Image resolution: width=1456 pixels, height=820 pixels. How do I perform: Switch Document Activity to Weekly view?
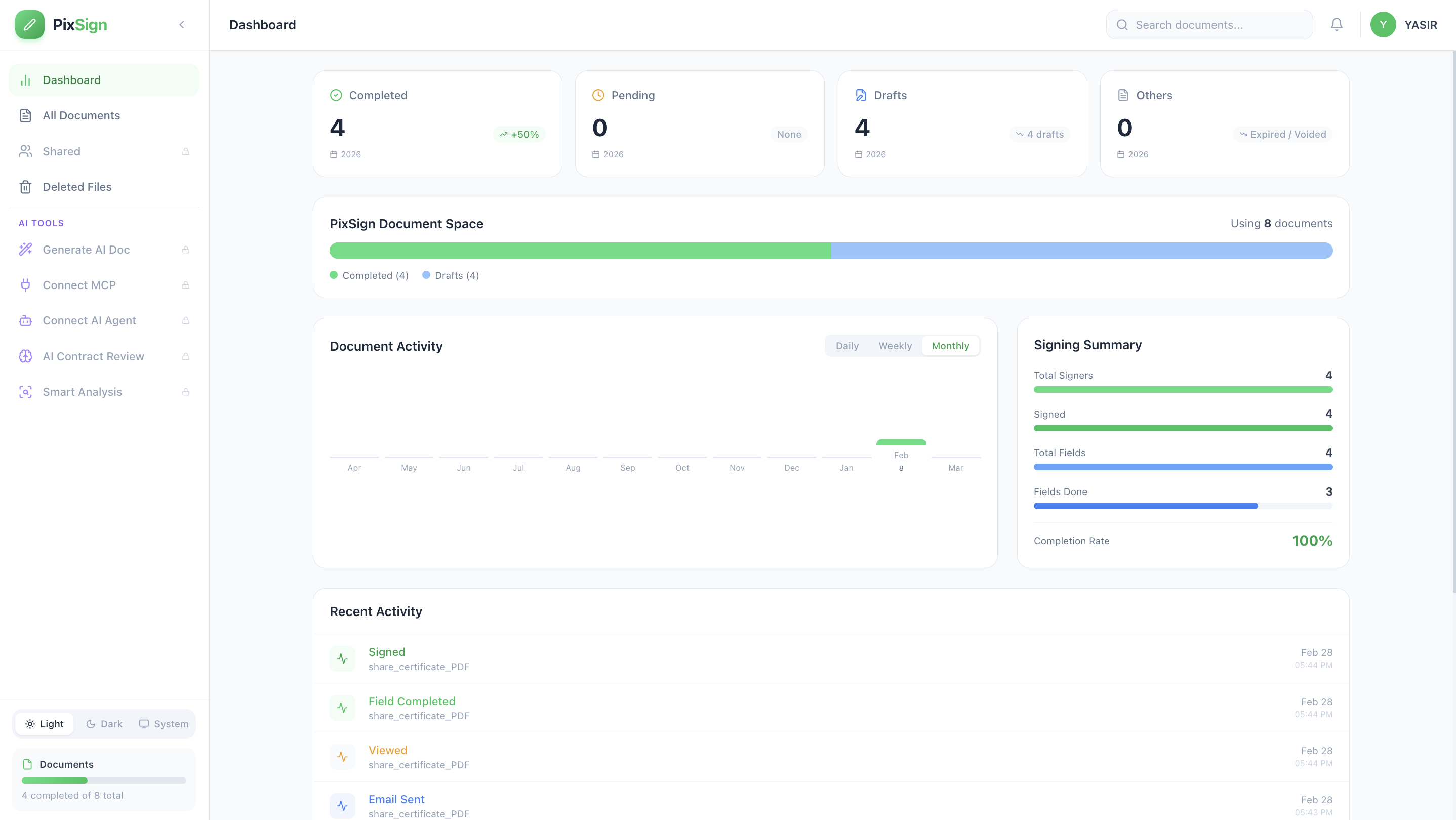pyautogui.click(x=895, y=345)
